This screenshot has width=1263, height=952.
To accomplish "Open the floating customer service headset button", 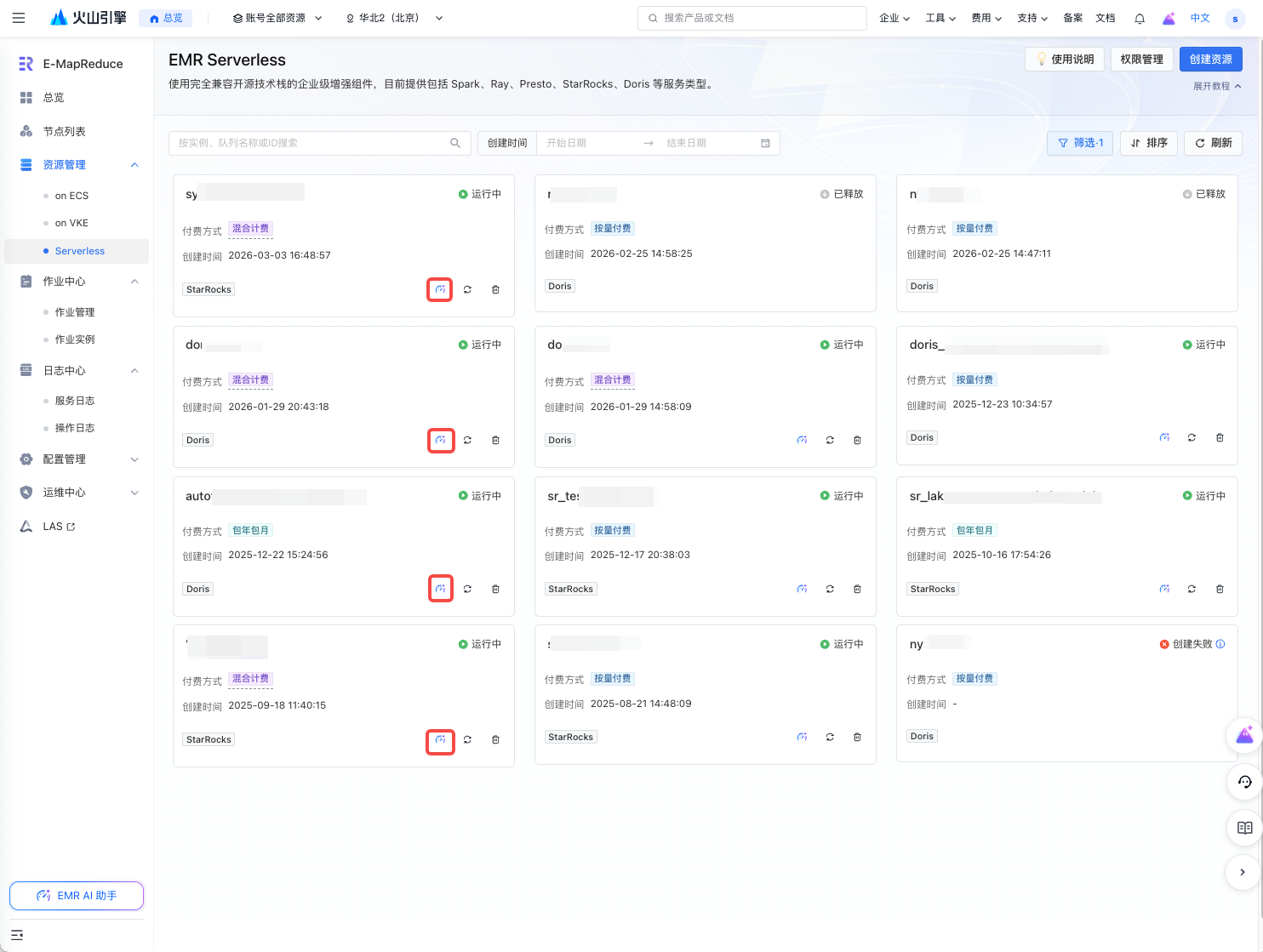I will coord(1244,782).
